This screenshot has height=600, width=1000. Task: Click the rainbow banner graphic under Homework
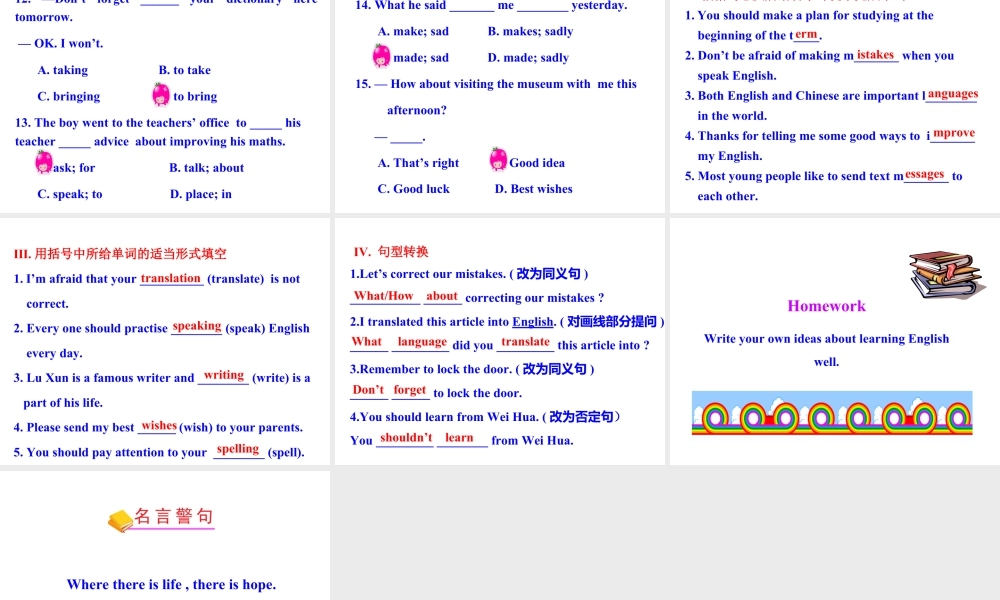(831, 414)
